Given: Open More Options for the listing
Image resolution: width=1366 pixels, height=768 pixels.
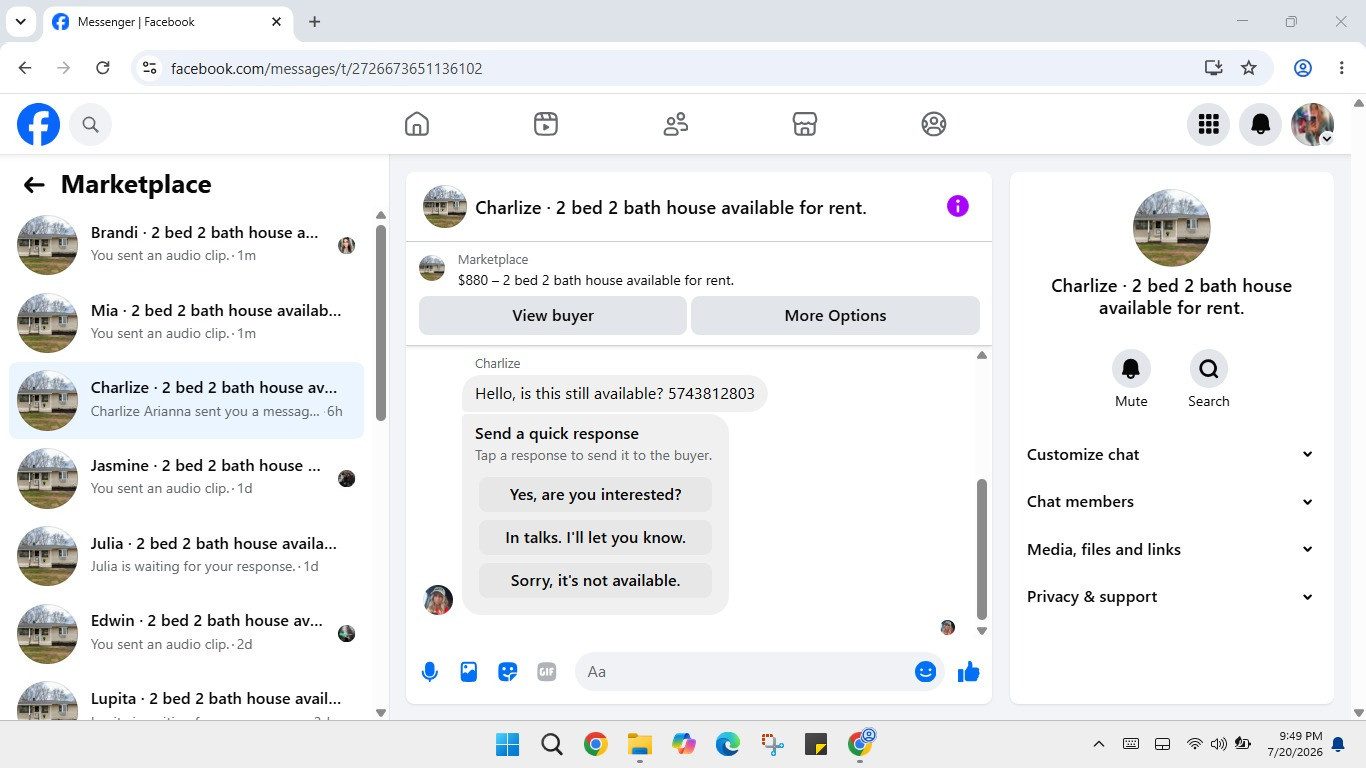Looking at the screenshot, I should pos(835,316).
